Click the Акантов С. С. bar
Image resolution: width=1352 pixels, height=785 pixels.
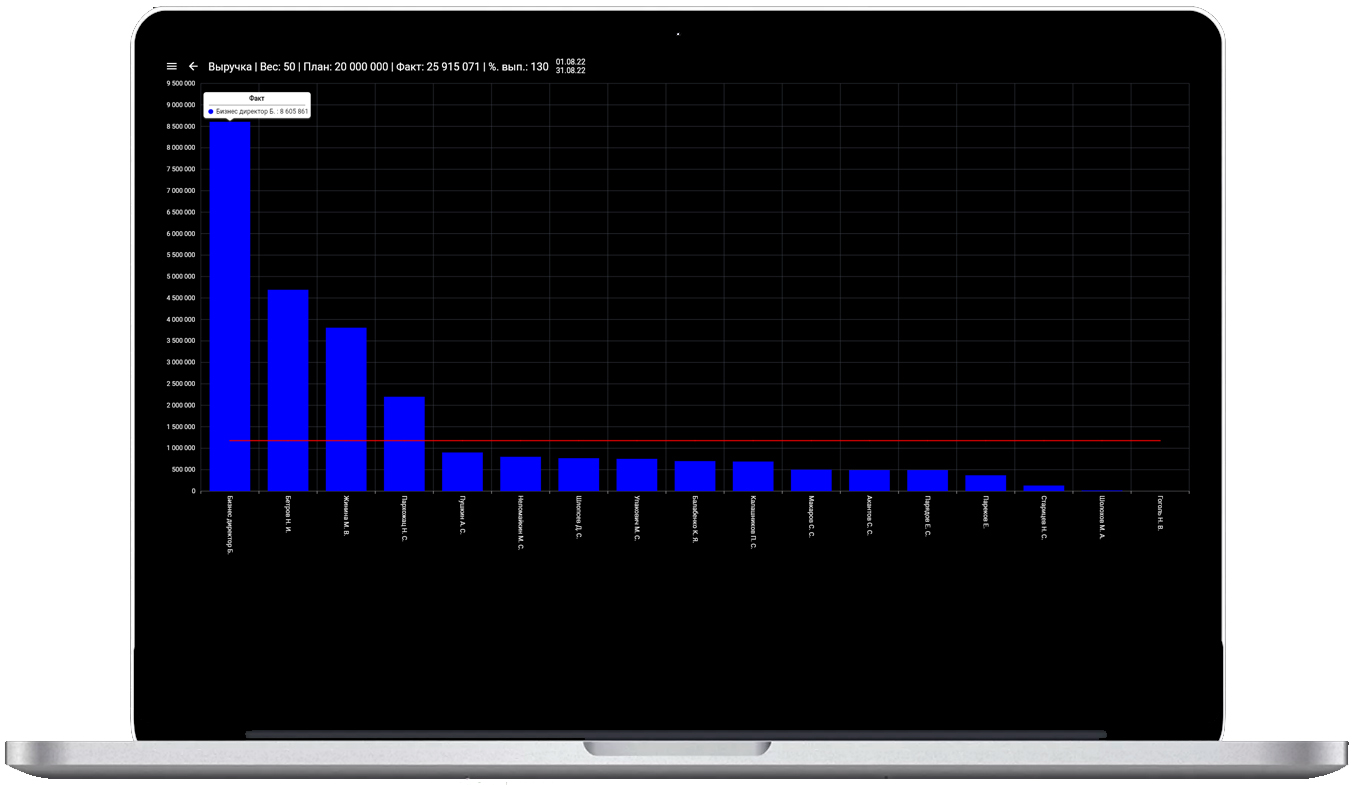[869, 480]
